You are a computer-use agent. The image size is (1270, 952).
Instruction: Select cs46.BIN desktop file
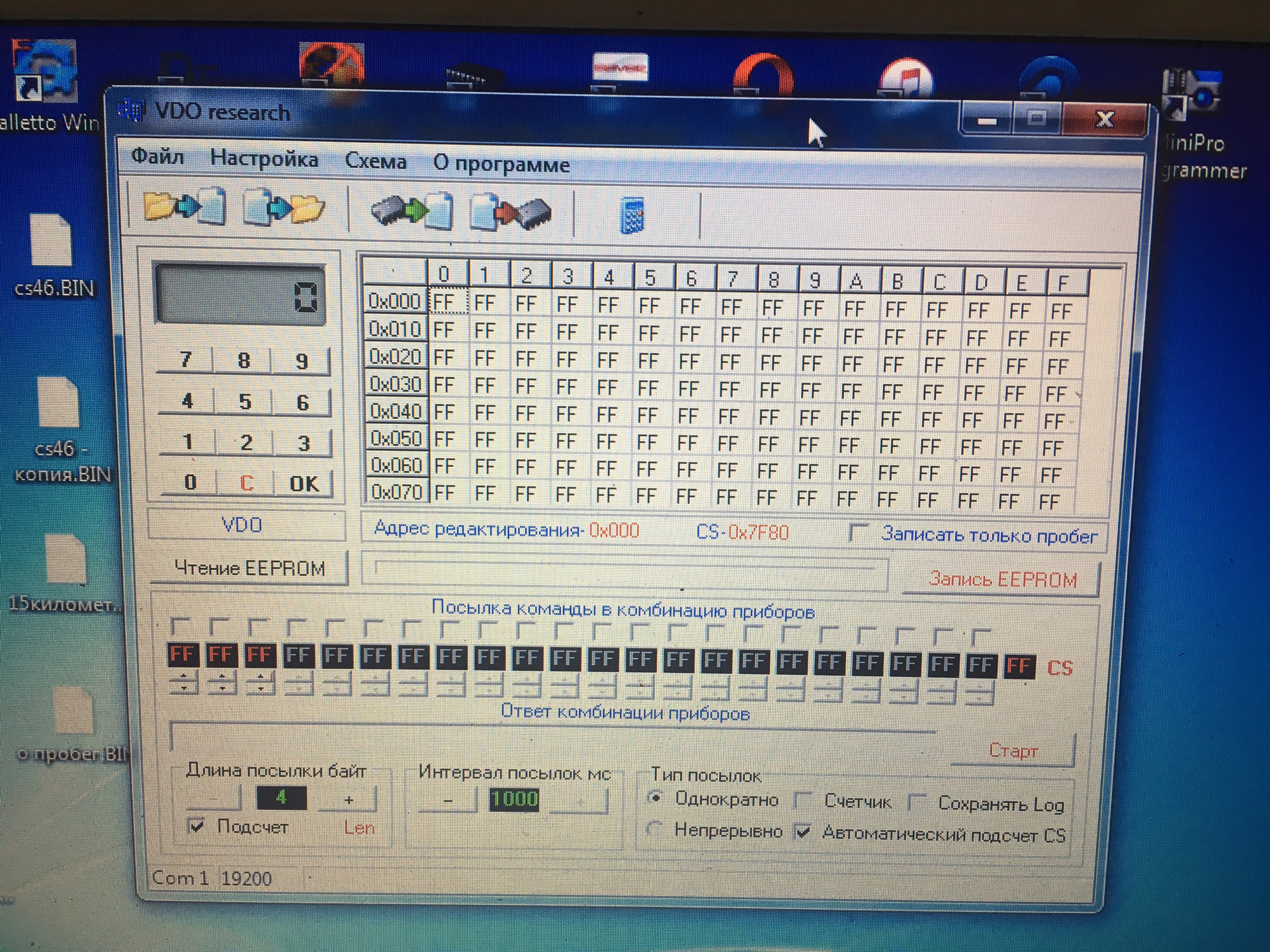(x=53, y=256)
